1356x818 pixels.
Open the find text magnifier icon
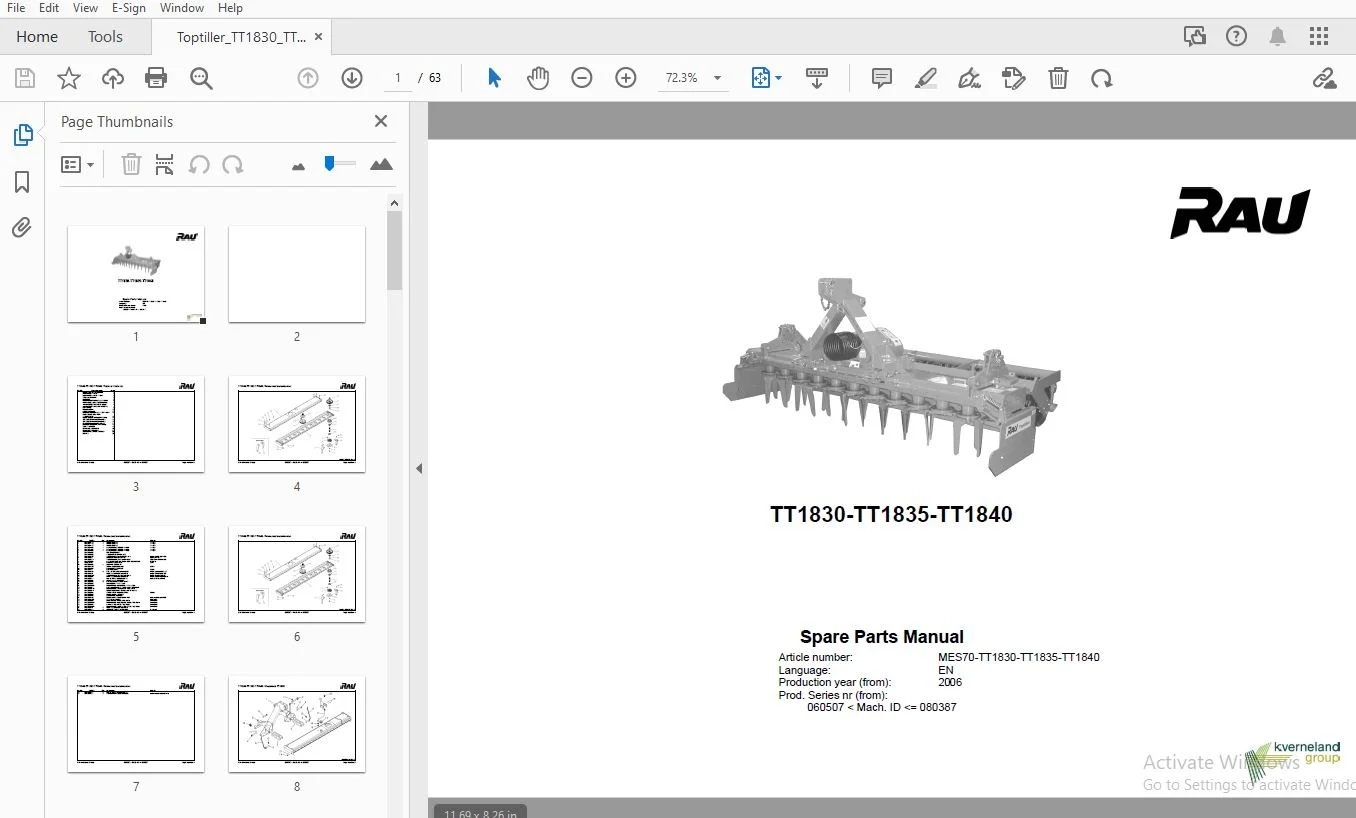[201, 78]
